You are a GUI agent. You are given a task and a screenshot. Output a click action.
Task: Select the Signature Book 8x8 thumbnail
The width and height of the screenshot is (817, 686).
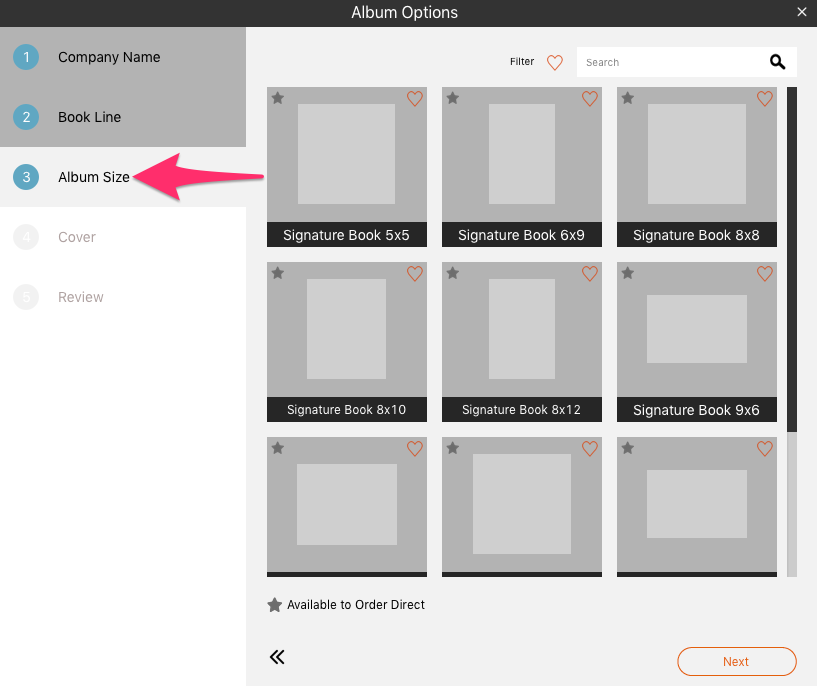tap(697, 155)
